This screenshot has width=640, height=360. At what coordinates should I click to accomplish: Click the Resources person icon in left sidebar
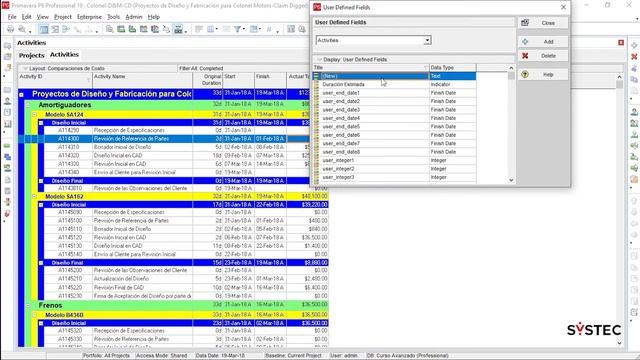(7, 101)
